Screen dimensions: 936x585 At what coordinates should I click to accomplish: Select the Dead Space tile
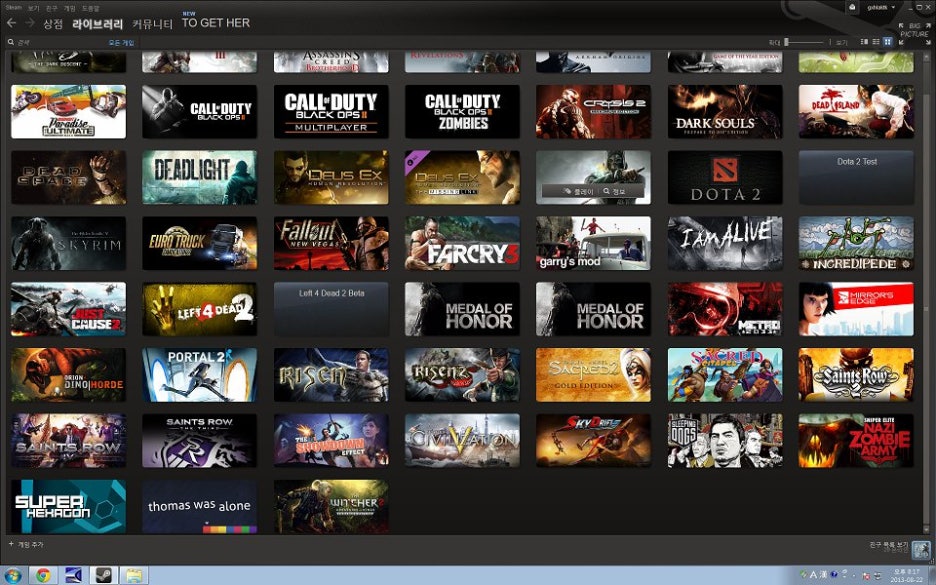[x=69, y=177]
